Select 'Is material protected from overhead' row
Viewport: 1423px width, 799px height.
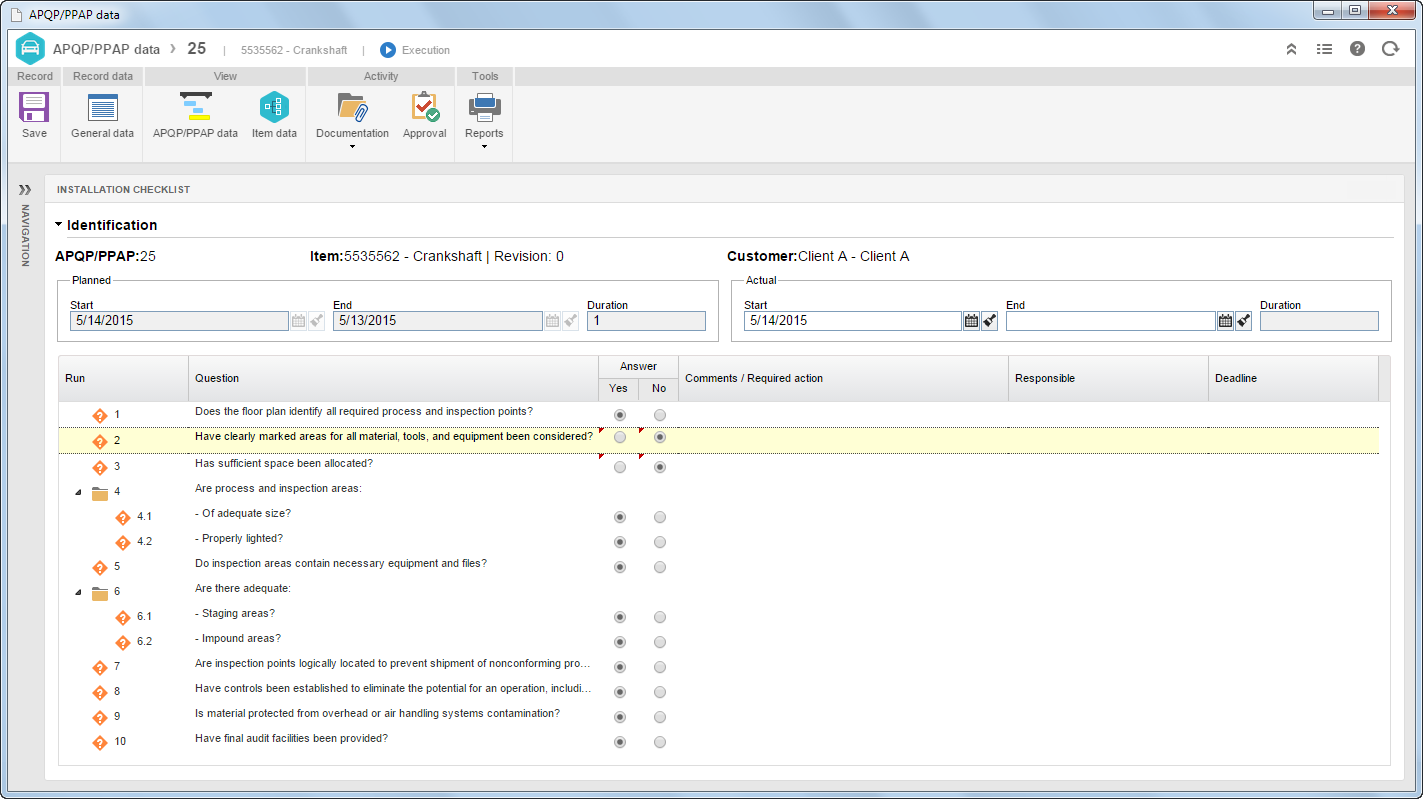718,716
